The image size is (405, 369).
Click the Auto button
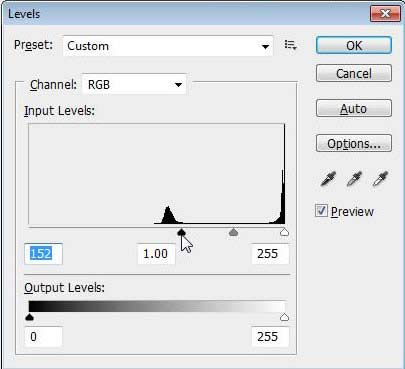354,108
